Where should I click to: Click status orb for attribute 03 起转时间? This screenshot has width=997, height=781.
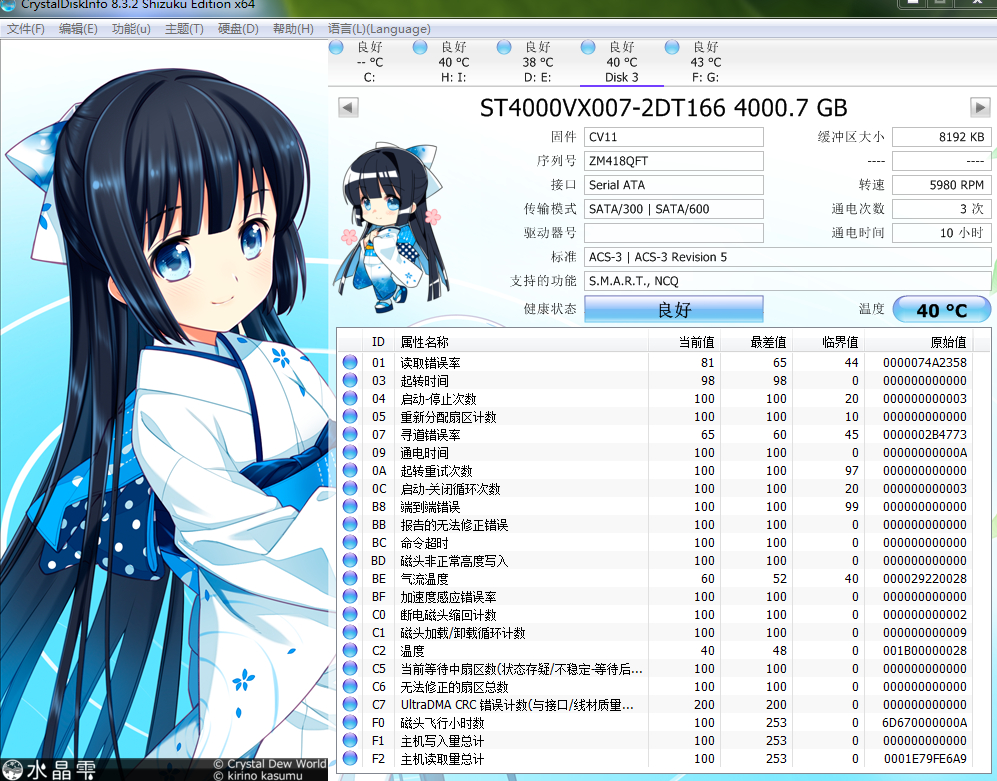tap(350, 380)
